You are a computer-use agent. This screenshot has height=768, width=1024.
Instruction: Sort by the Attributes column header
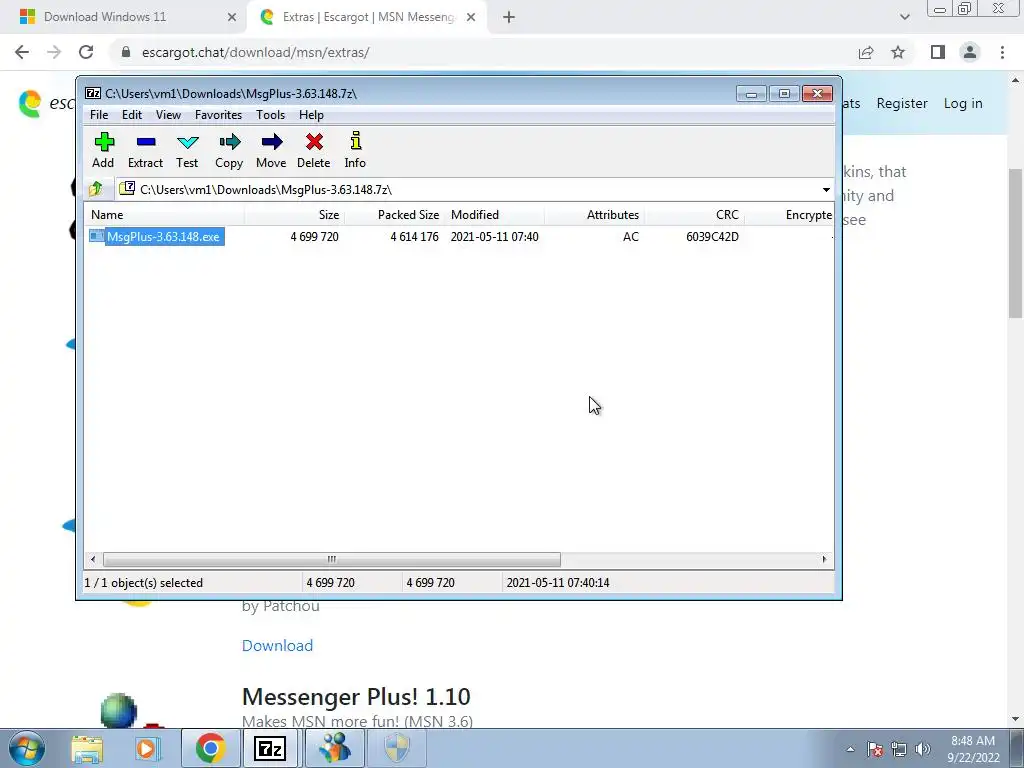click(x=594, y=215)
